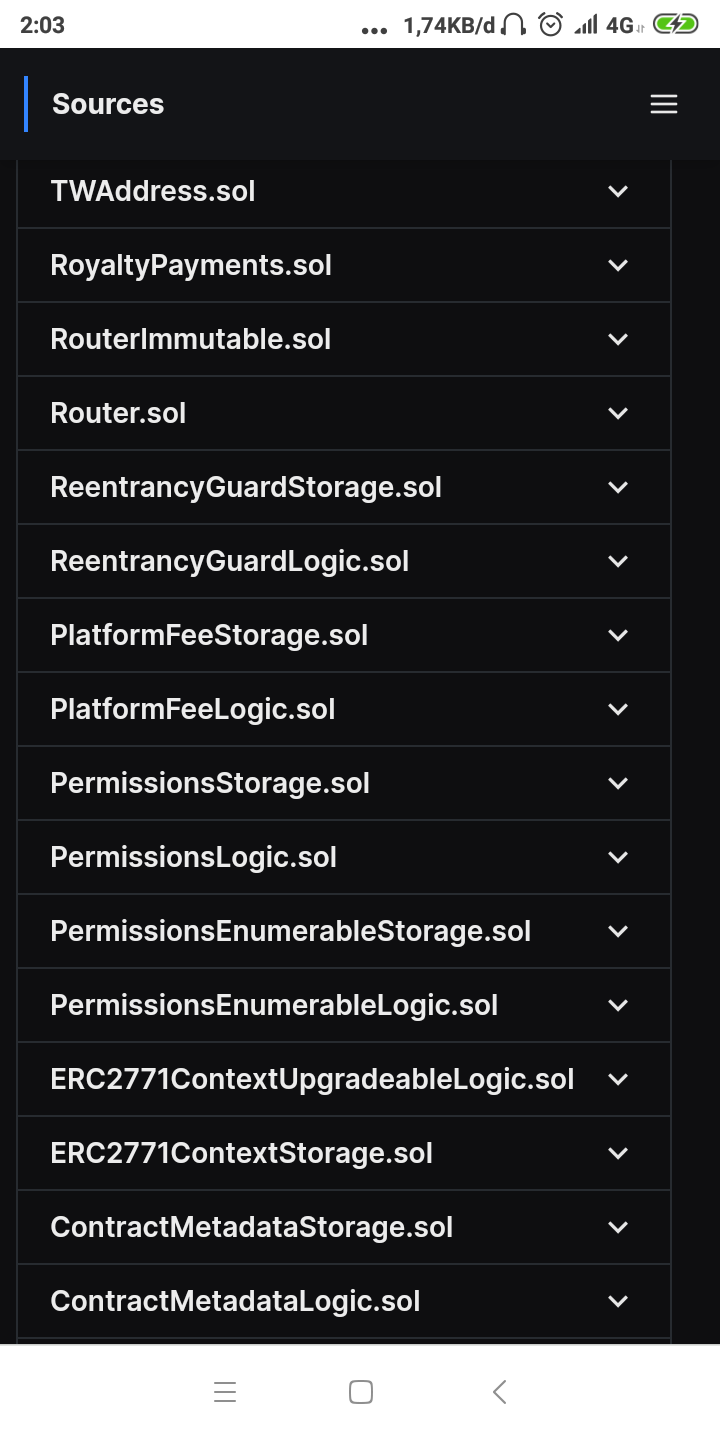
Task: Expand ContractMetadataLogic.sol chevron
Action: [618, 1301]
